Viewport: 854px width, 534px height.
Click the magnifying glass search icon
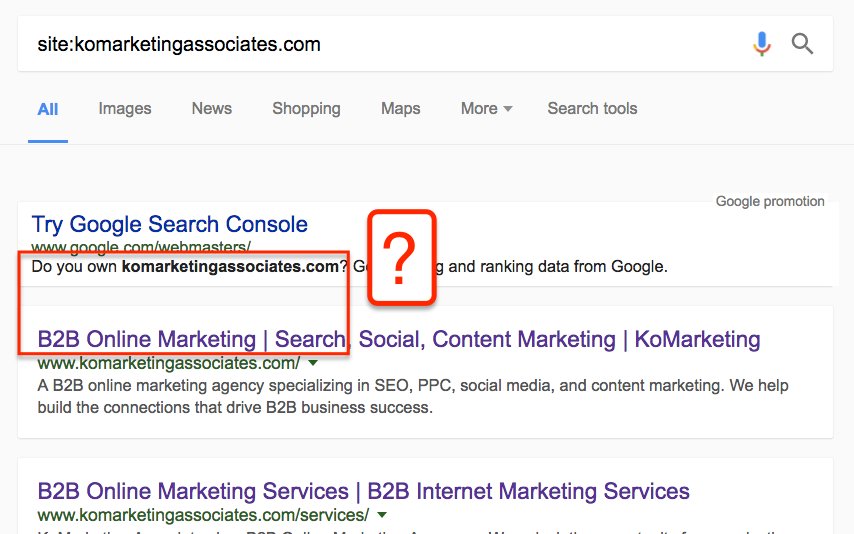point(802,44)
